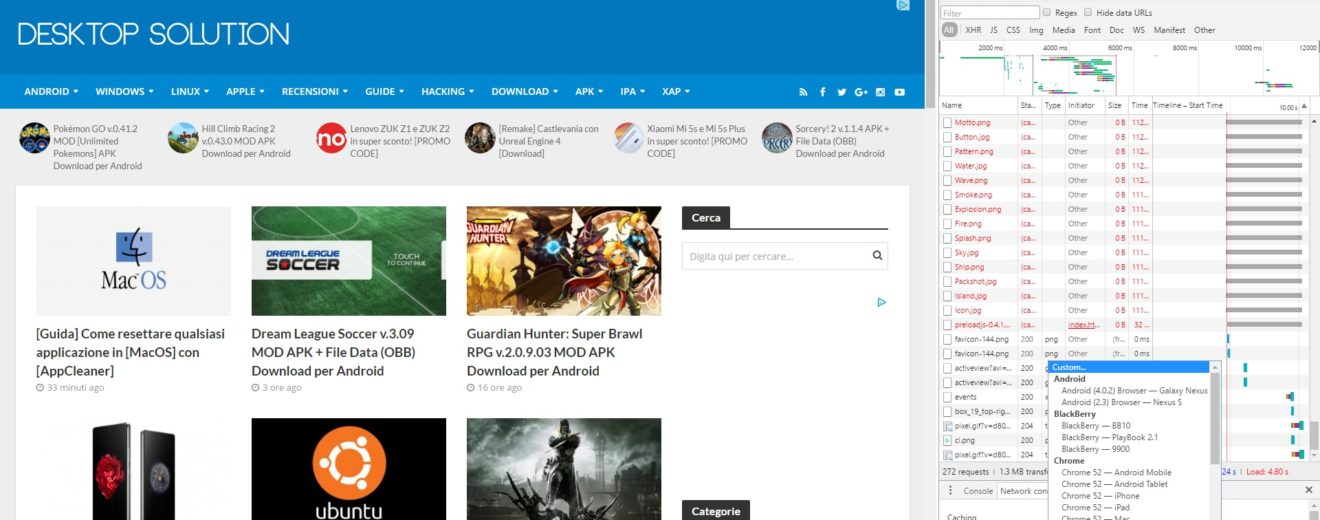Select Android (4.0.2) Browser — Galaxy Nexus option
The image size is (1320, 520).
[x=1134, y=391]
